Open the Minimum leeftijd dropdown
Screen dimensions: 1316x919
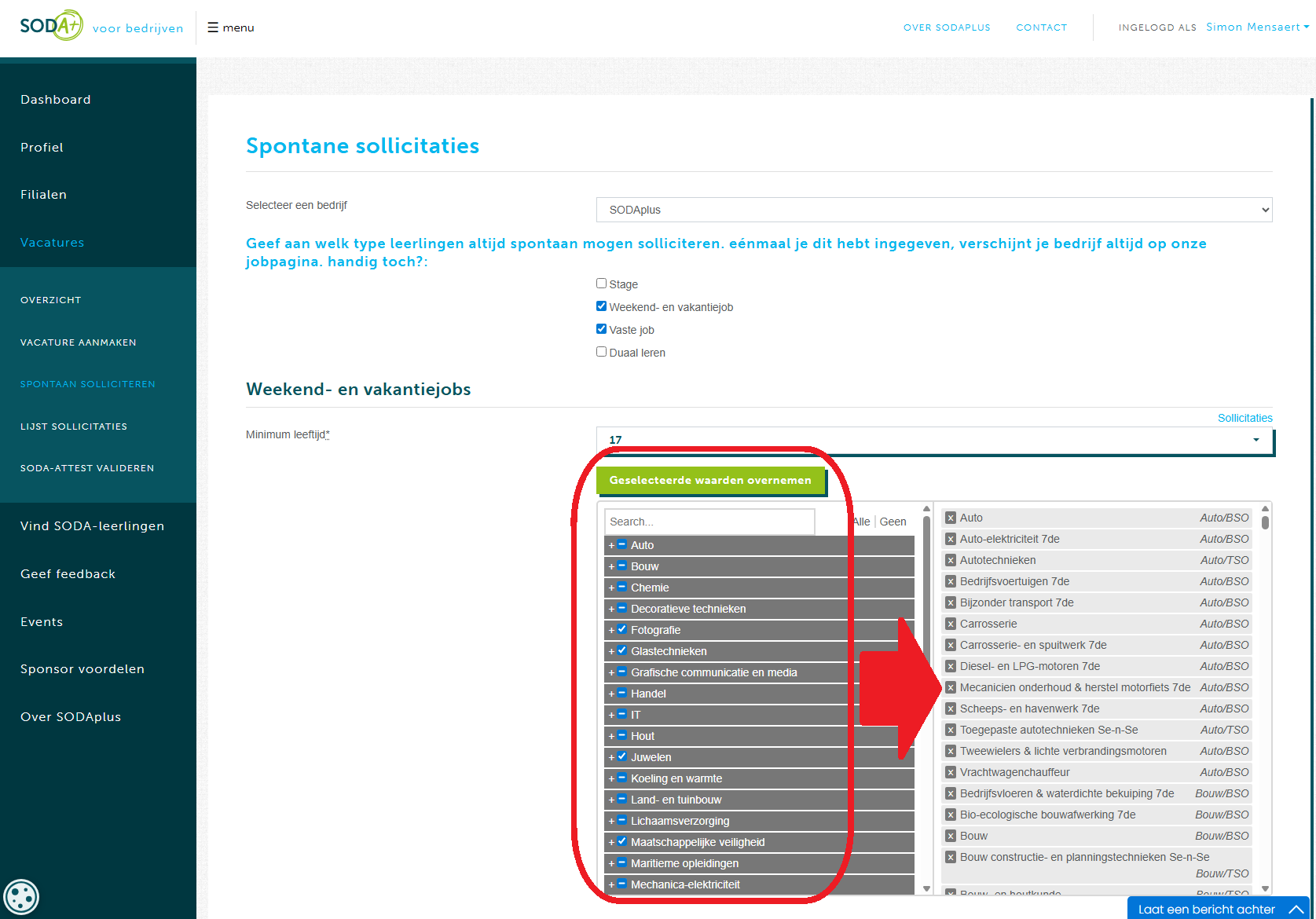(x=933, y=440)
